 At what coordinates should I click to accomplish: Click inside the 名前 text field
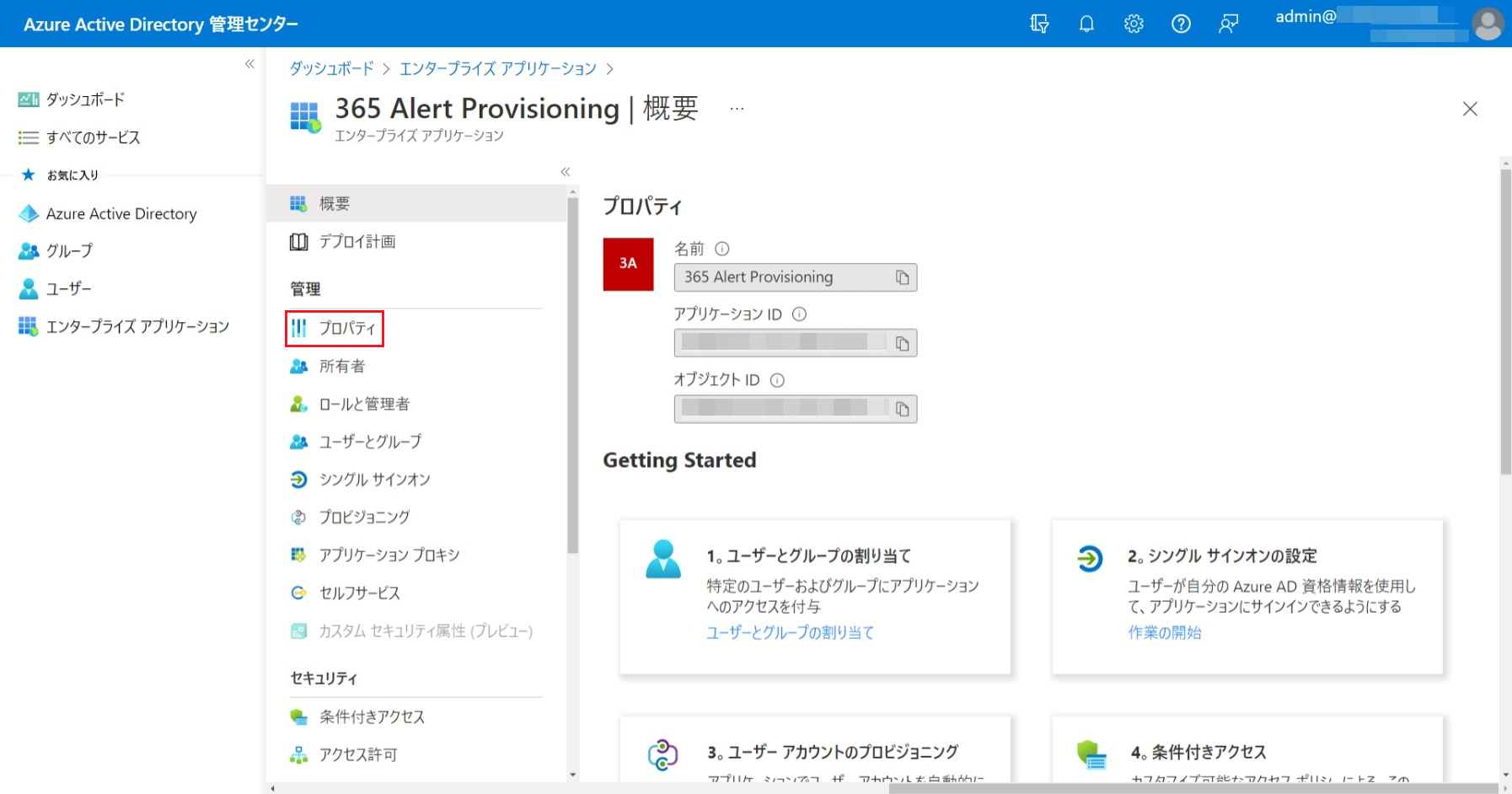point(780,277)
